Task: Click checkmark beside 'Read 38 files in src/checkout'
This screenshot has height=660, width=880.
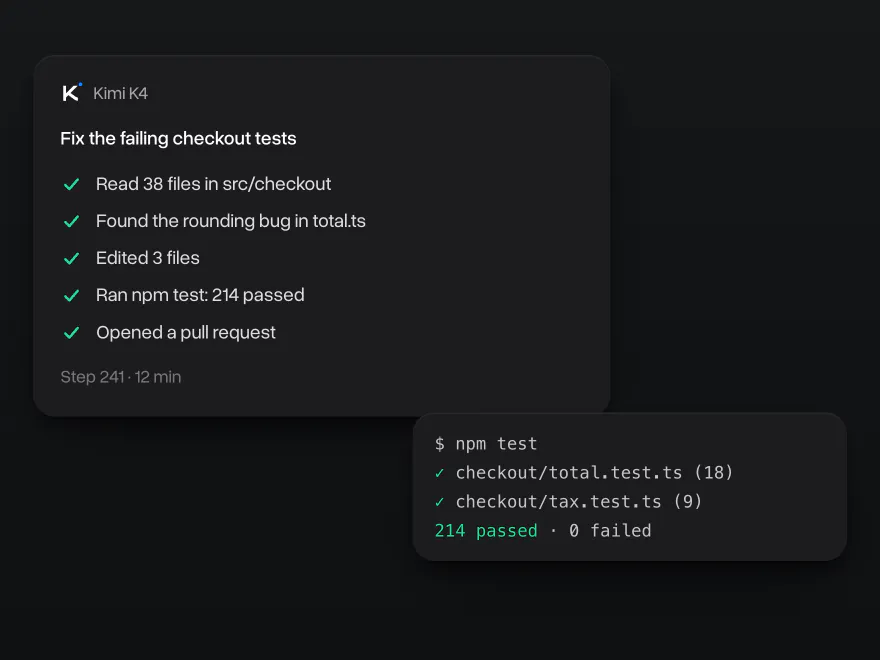Action: (71, 184)
